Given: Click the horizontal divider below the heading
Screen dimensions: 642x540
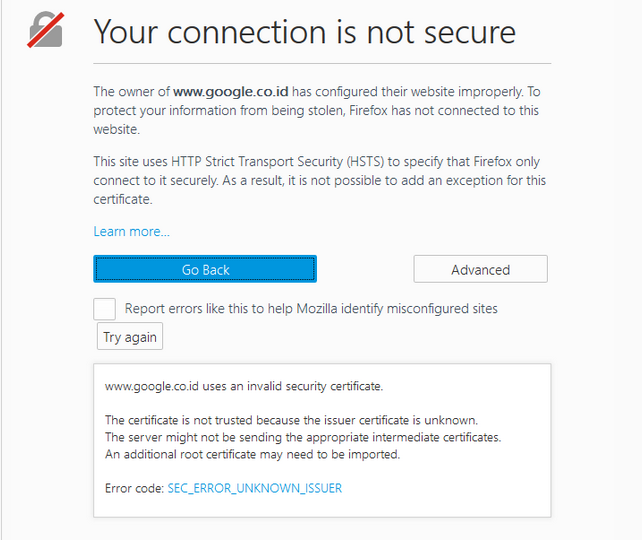Looking at the screenshot, I should (322, 63).
